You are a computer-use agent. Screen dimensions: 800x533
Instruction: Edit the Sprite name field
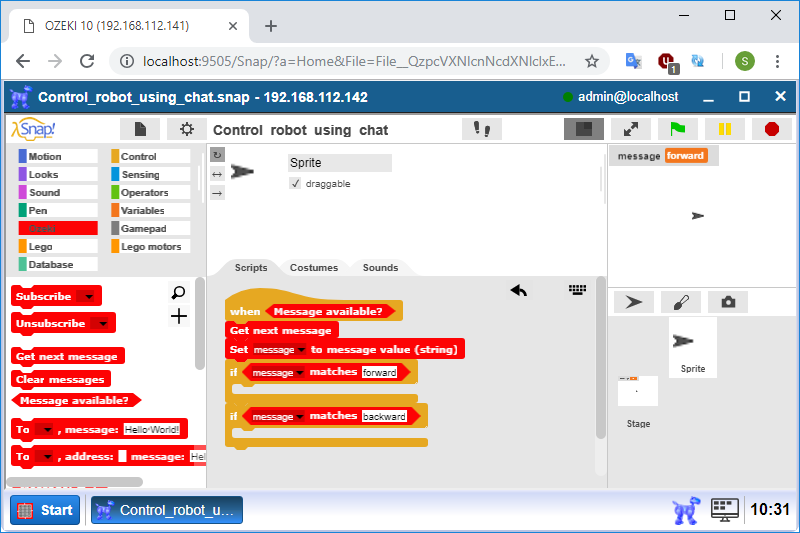click(340, 163)
